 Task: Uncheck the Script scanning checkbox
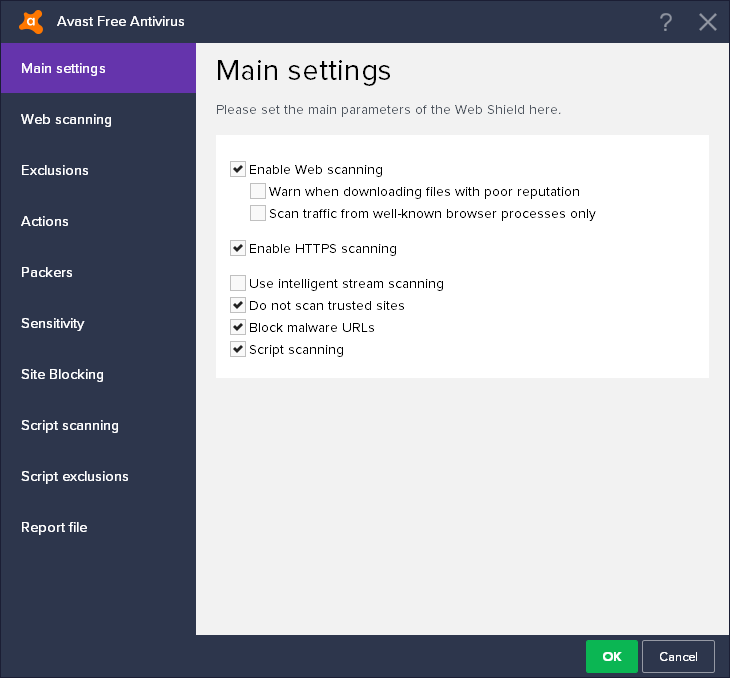click(238, 349)
